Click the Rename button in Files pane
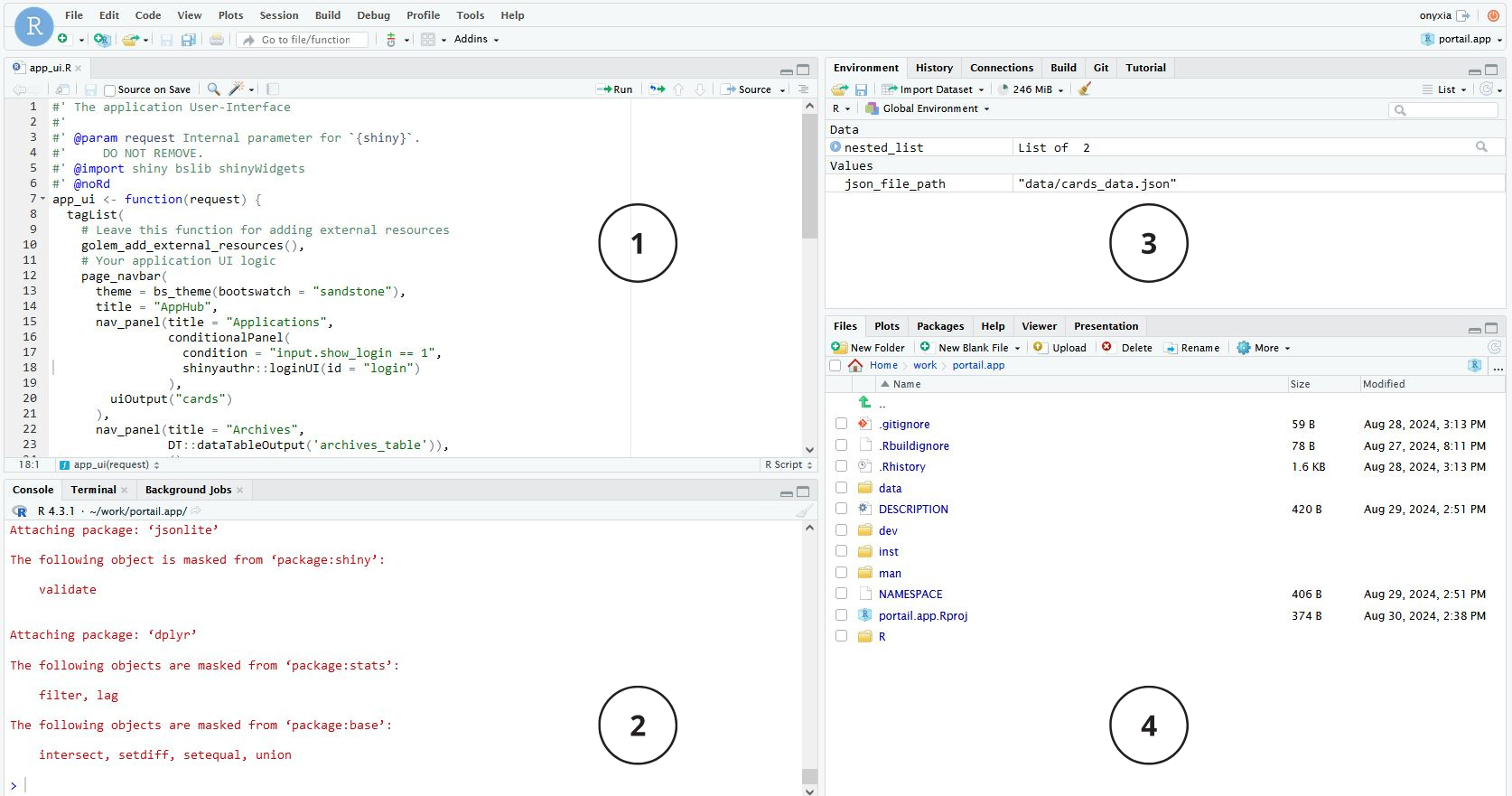 point(1192,348)
